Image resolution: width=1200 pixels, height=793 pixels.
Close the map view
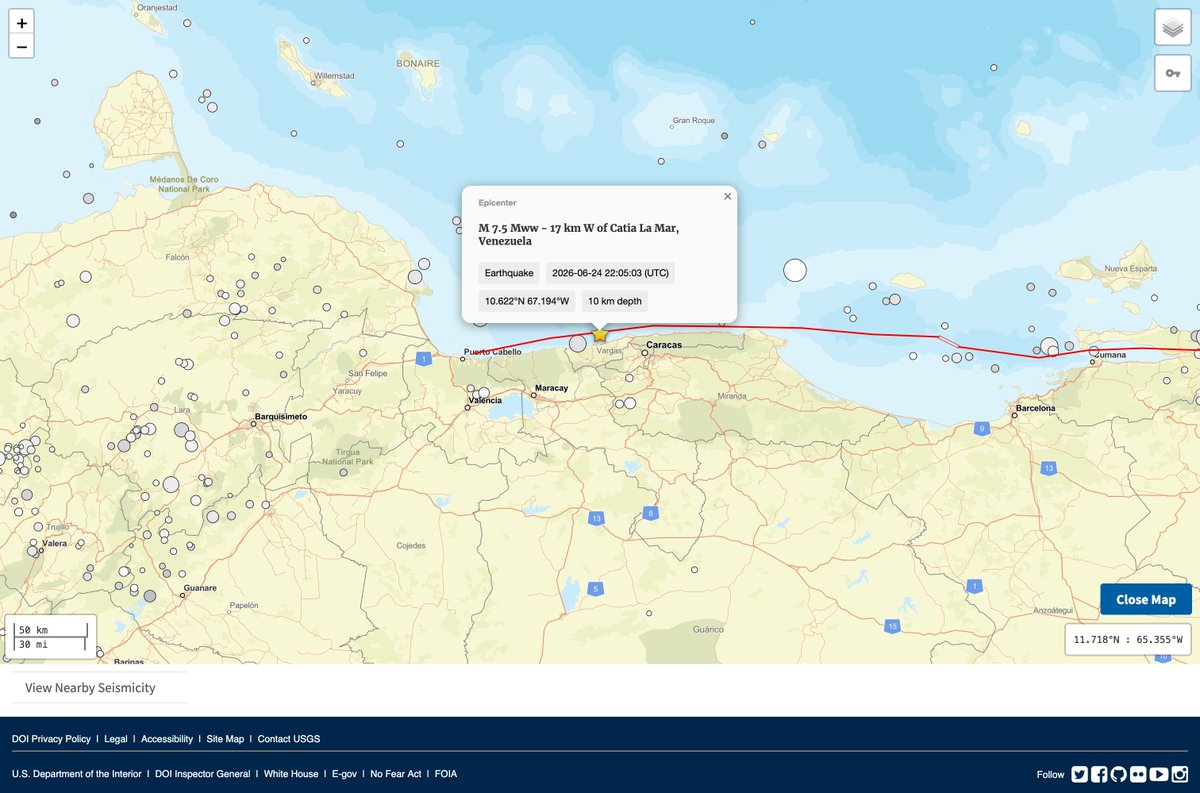click(x=1146, y=599)
